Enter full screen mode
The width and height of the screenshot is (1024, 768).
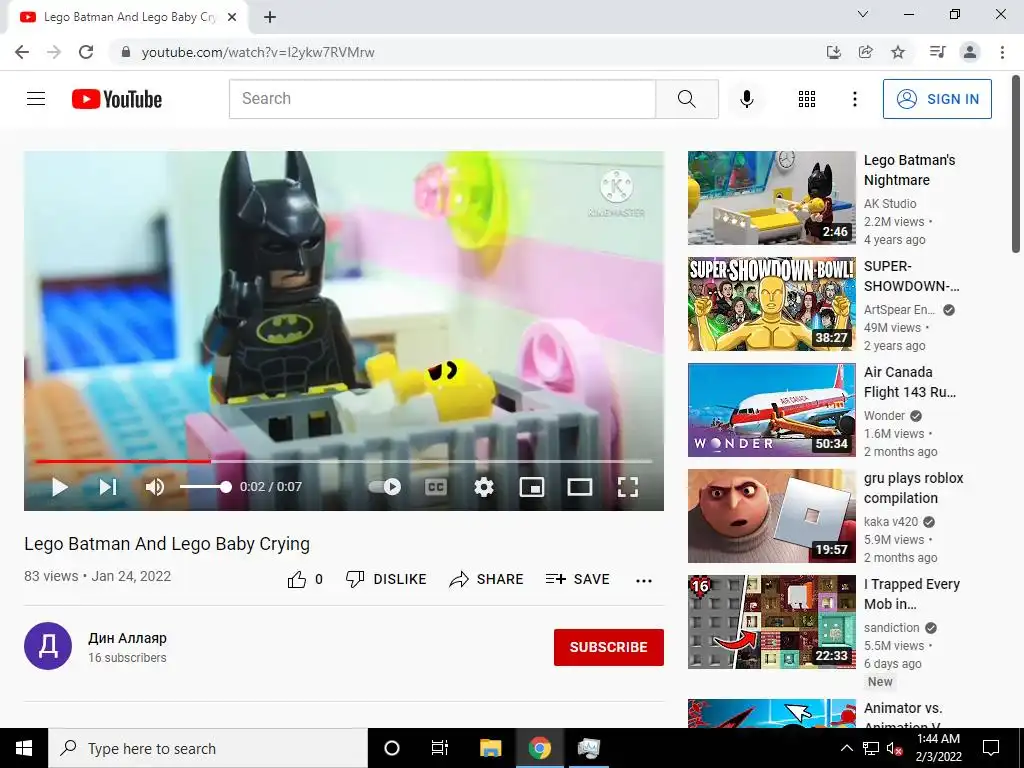[x=628, y=487]
